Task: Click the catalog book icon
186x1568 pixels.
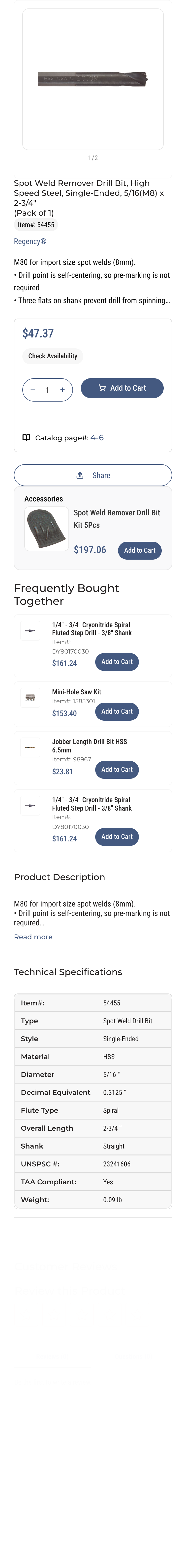Action: click(x=26, y=438)
